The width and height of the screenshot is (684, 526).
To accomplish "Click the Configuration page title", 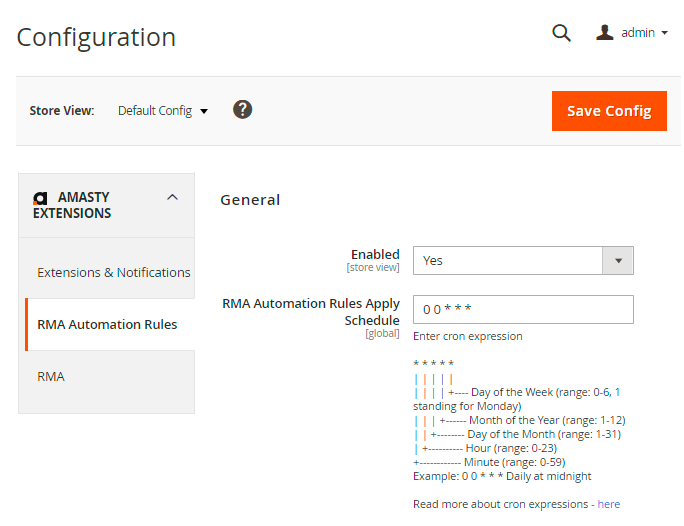I will (x=96, y=38).
